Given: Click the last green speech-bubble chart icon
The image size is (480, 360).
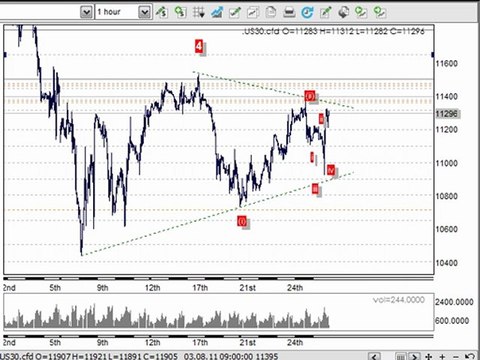Looking at the screenshot, I should 380,12.
